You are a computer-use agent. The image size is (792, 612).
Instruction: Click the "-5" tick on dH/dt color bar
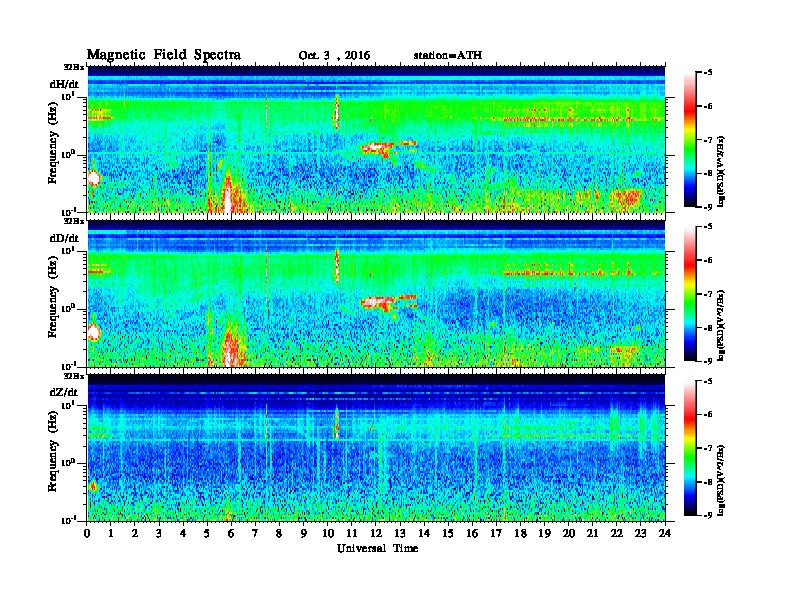[708, 73]
